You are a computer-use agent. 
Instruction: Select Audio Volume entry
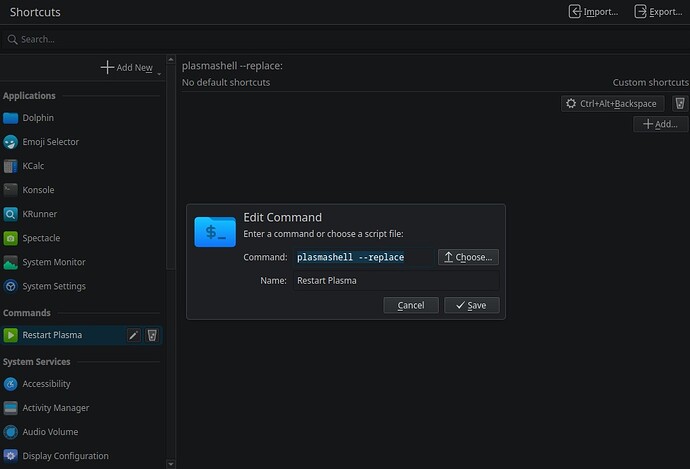tap(82, 432)
